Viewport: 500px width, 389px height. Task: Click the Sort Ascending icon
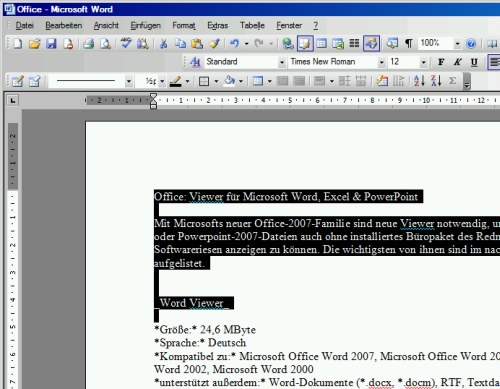pyautogui.click(x=419, y=81)
